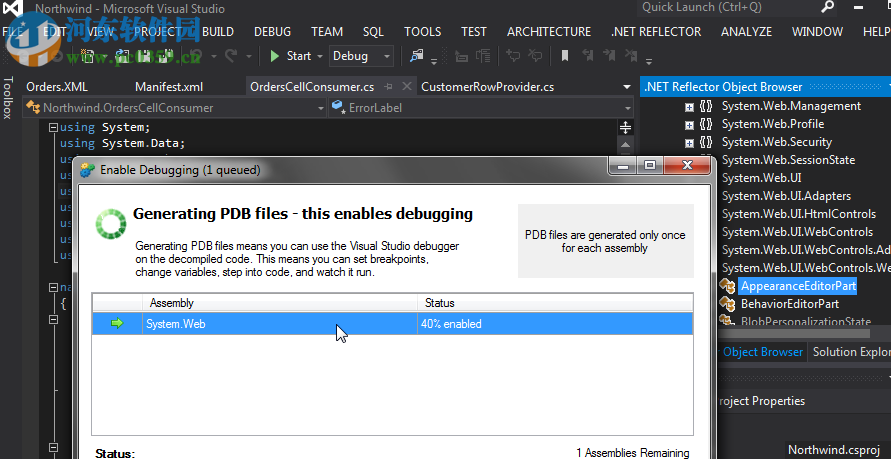Switch to the Manifest.xml tab
The image size is (891, 459).
point(169,87)
